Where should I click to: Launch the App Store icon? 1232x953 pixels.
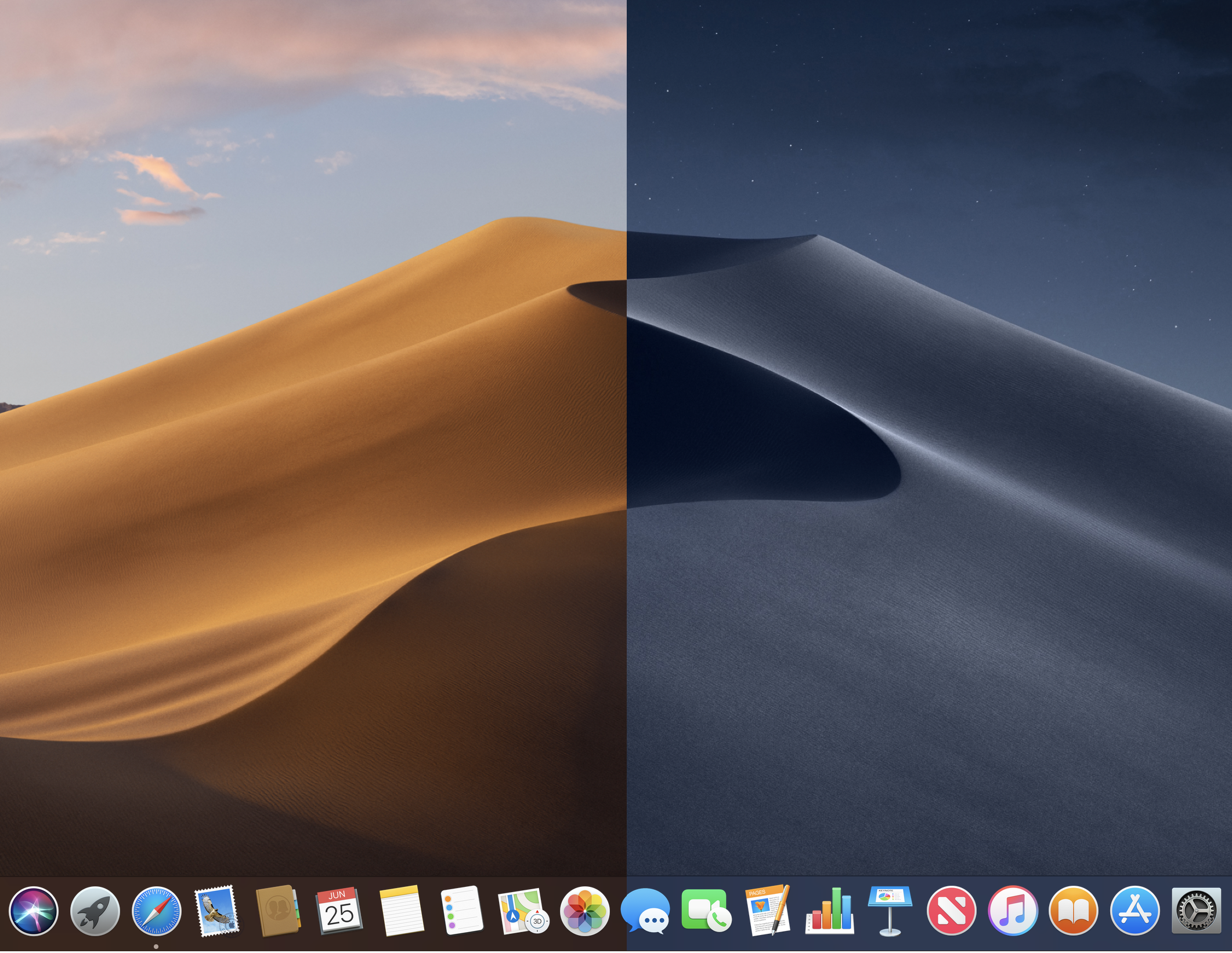(x=1135, y=911)
